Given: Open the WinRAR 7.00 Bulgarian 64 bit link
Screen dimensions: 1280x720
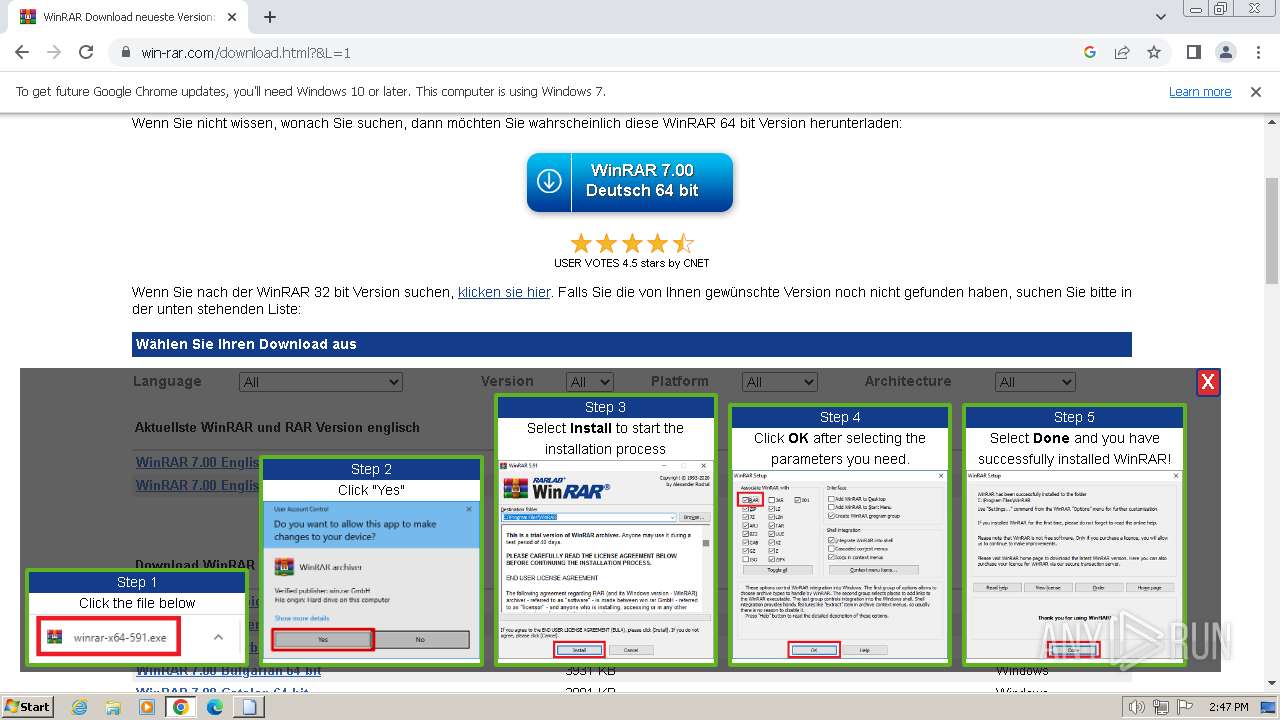Looking at the screenshot, I should (229, 670).
